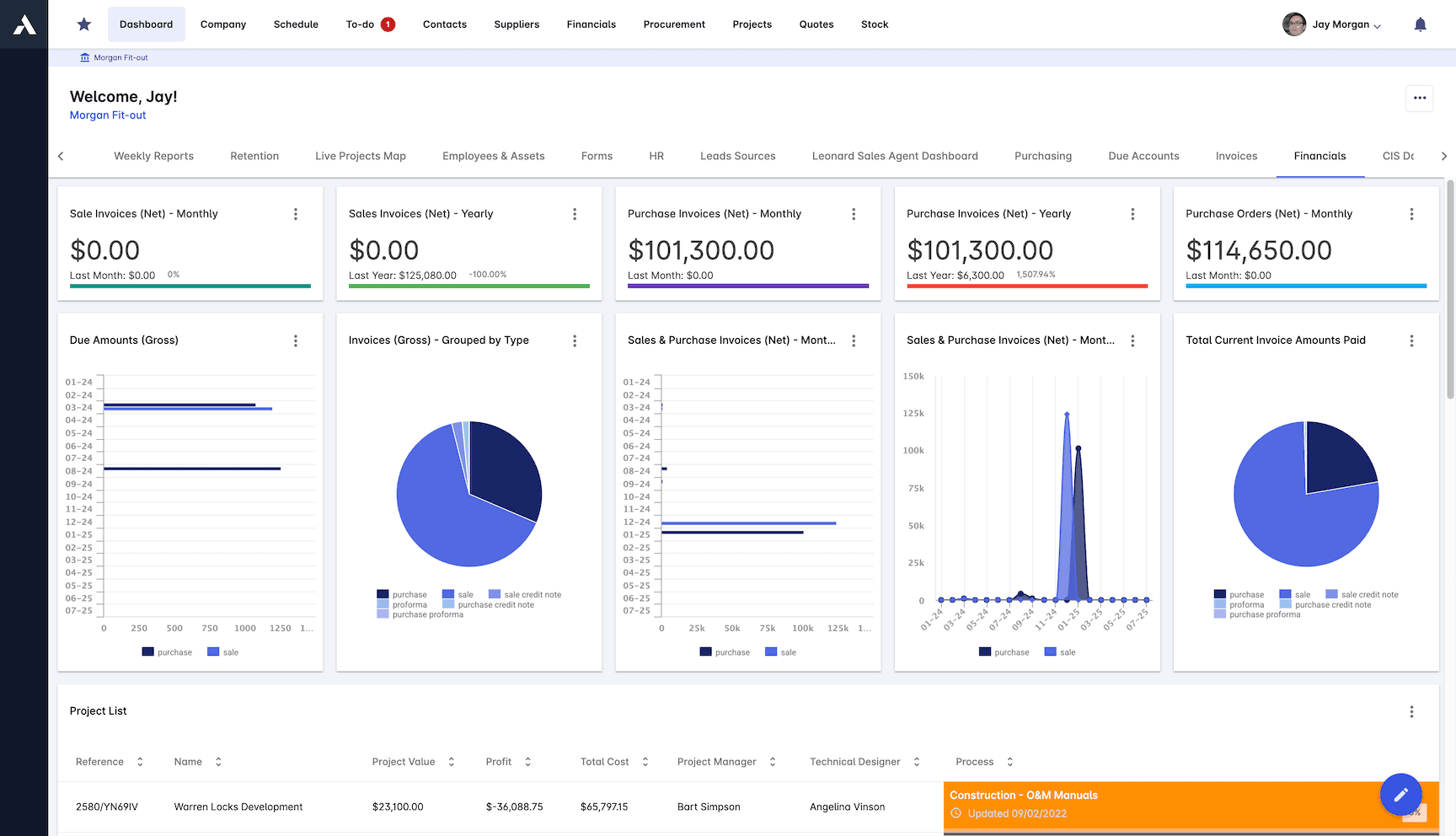Switch to the Purchasing dashboard tab
The image size is (1456, 836).
click(x=1043, y=156)
